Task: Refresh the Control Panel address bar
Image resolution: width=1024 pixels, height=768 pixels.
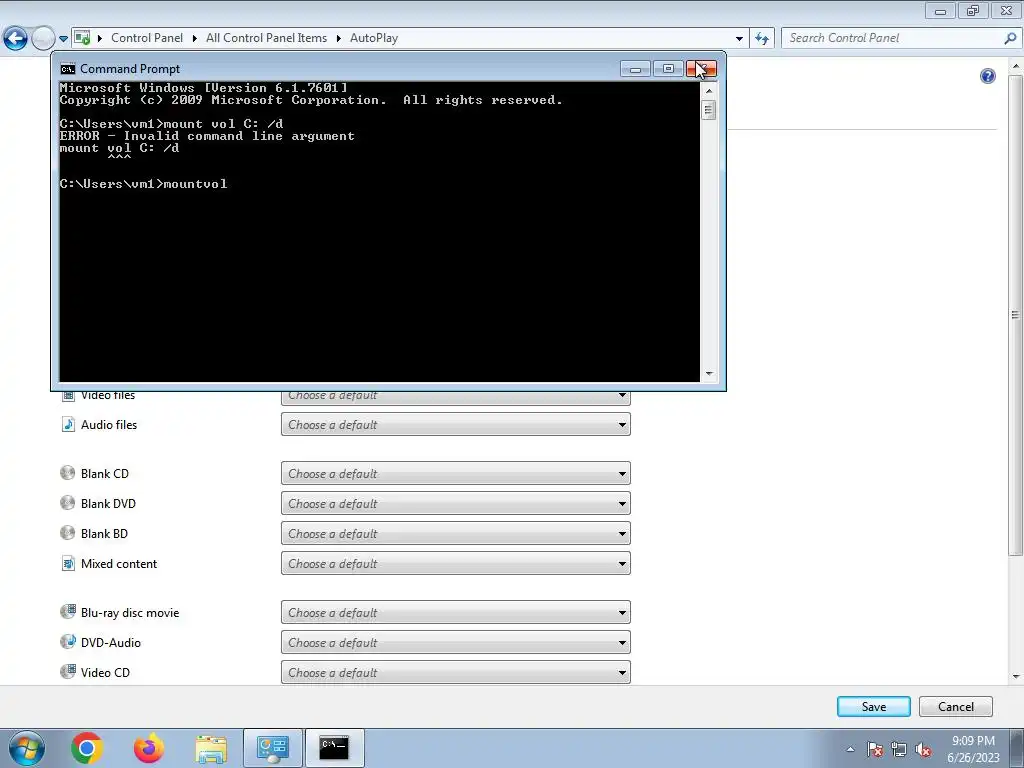Action: pos(762,39)
